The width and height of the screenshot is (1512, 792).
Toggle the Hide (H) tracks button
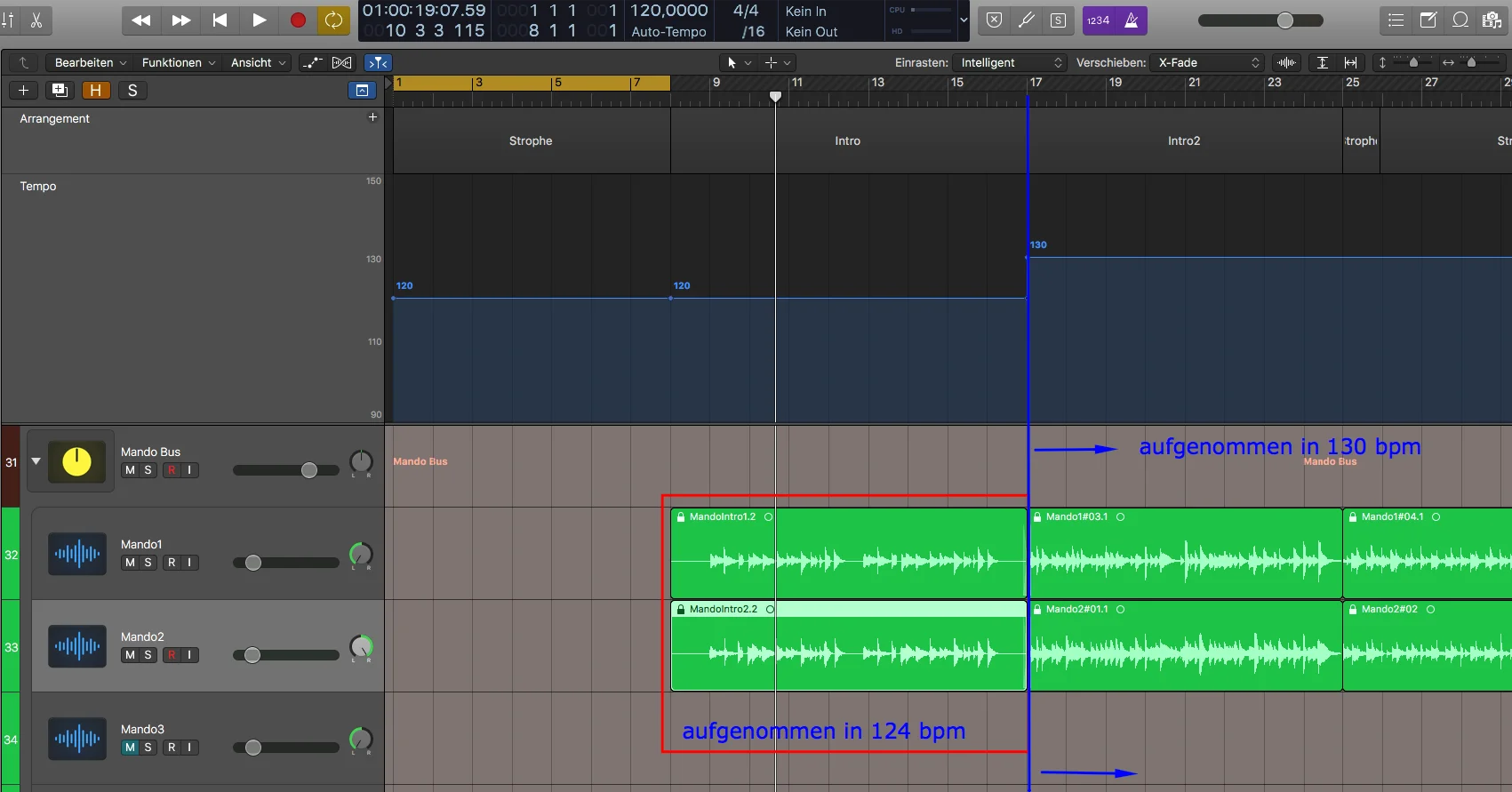click(96, 90)
